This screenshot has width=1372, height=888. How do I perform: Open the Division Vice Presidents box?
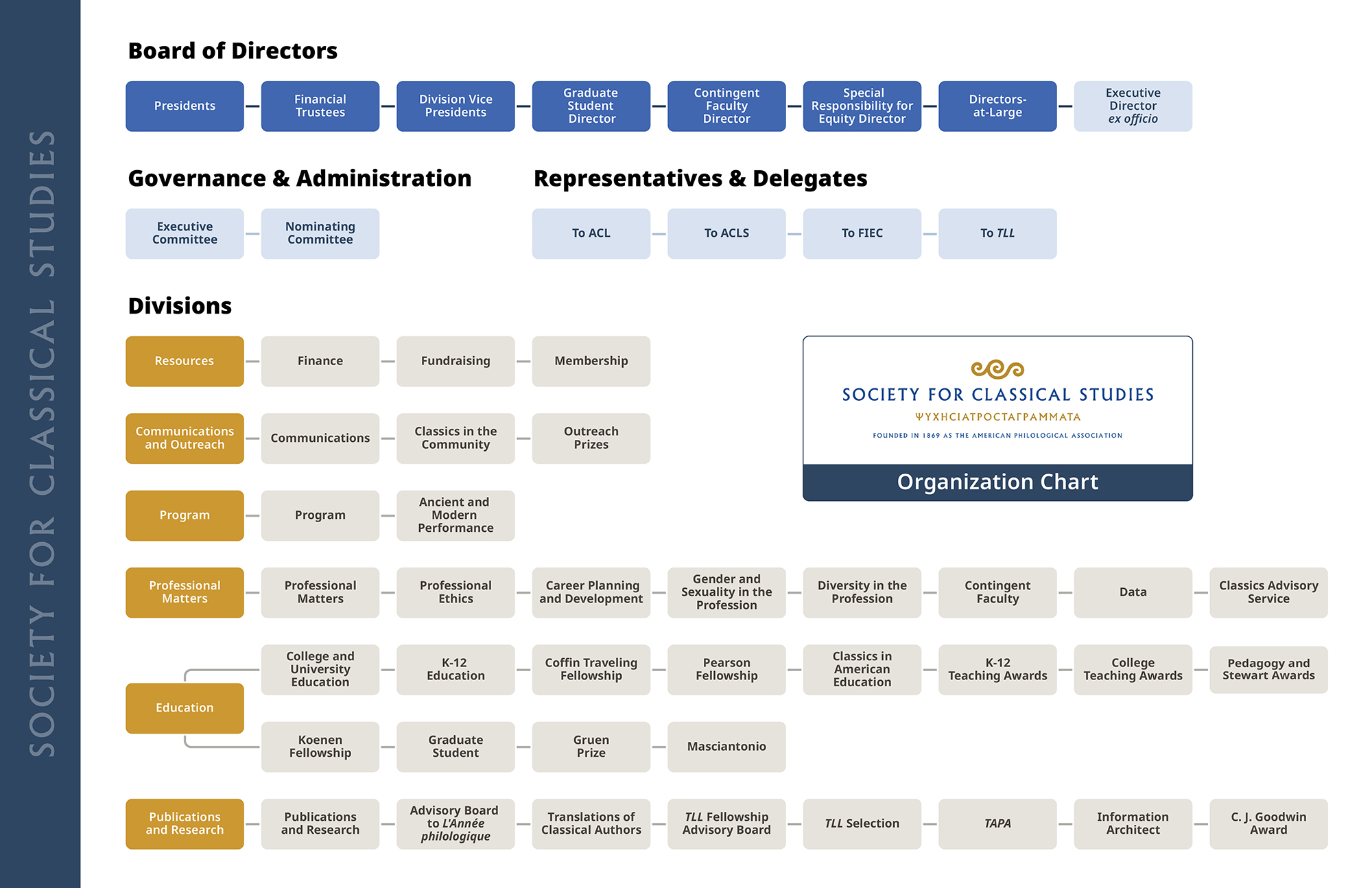455,106
